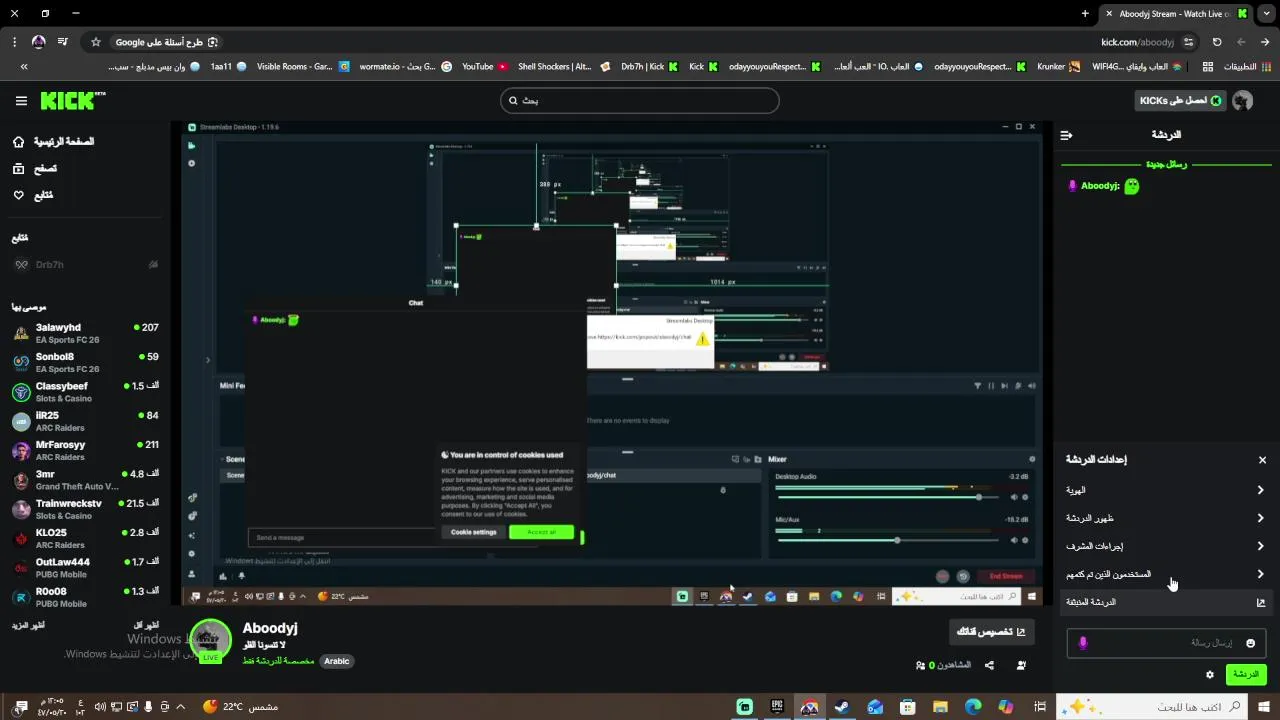
Task: Open recommended channel OutLaw444
Action: coord(85,568)
